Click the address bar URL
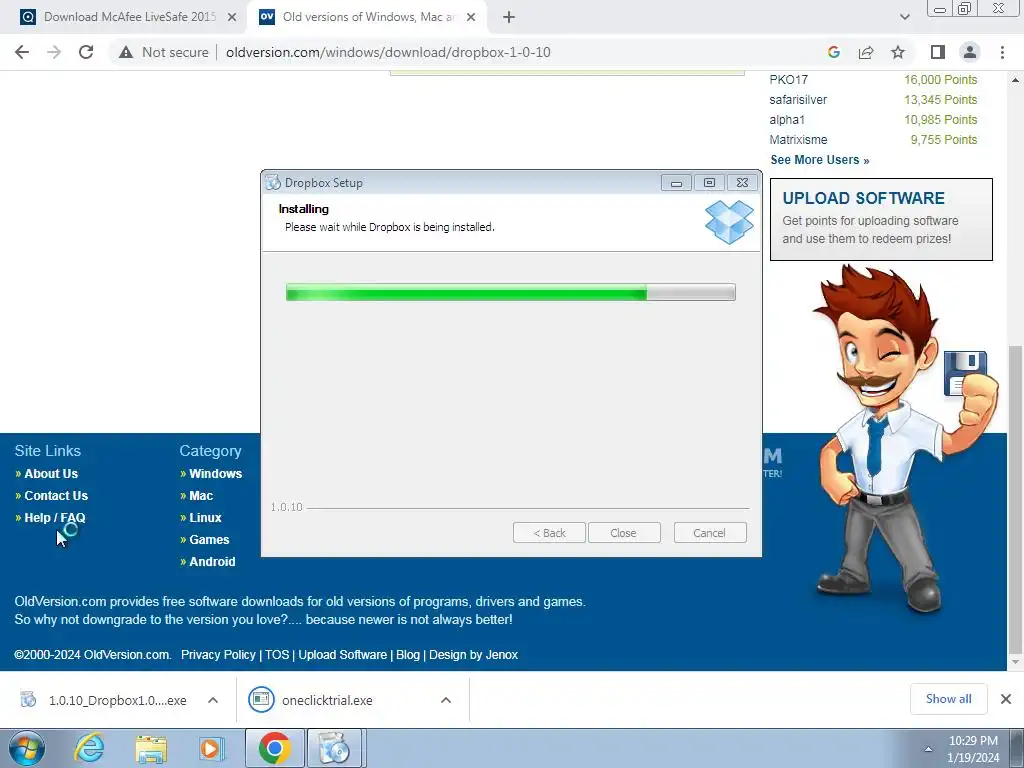 point(388,52)
